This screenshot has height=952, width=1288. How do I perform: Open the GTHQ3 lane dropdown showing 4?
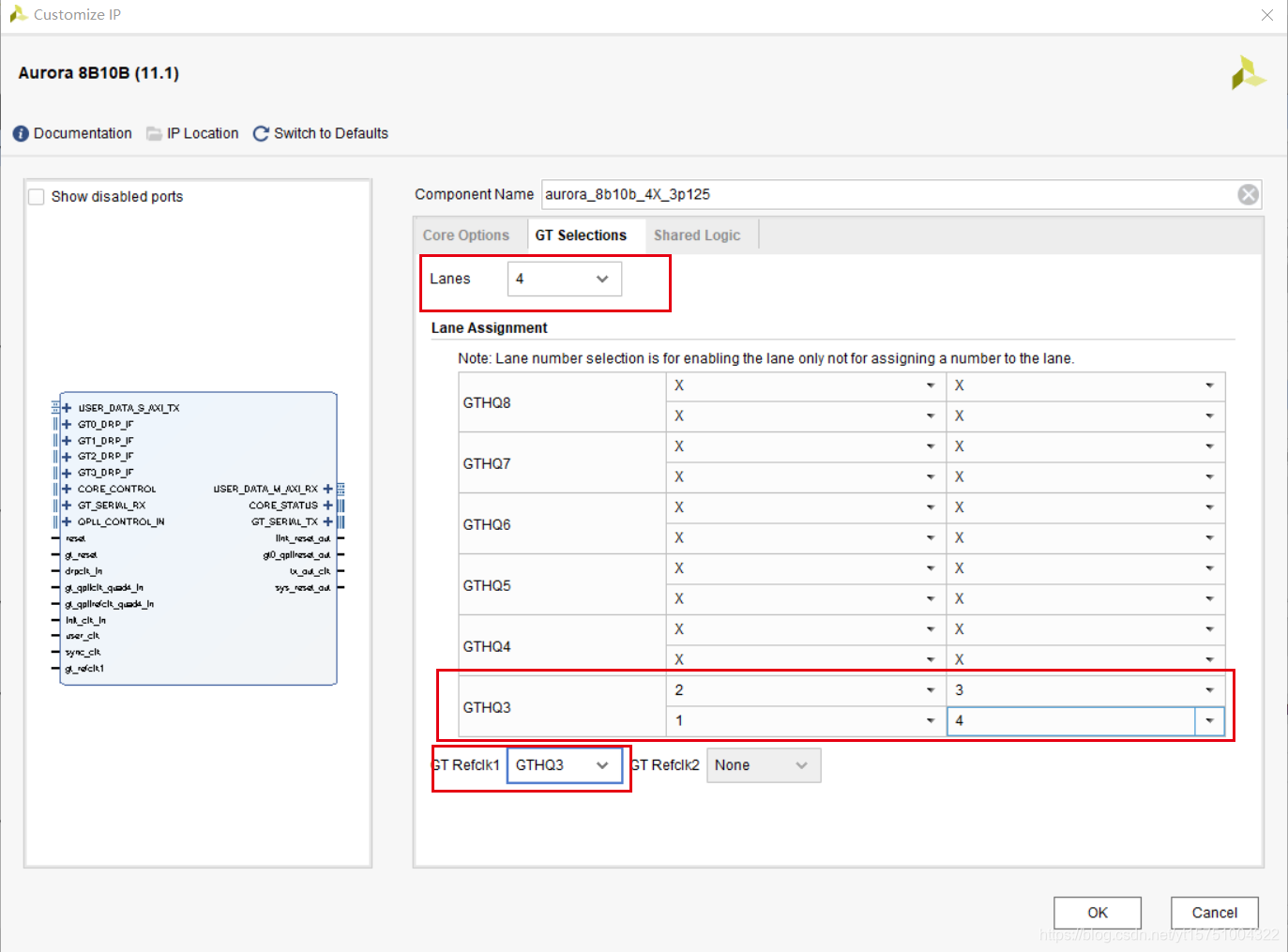1085,720
